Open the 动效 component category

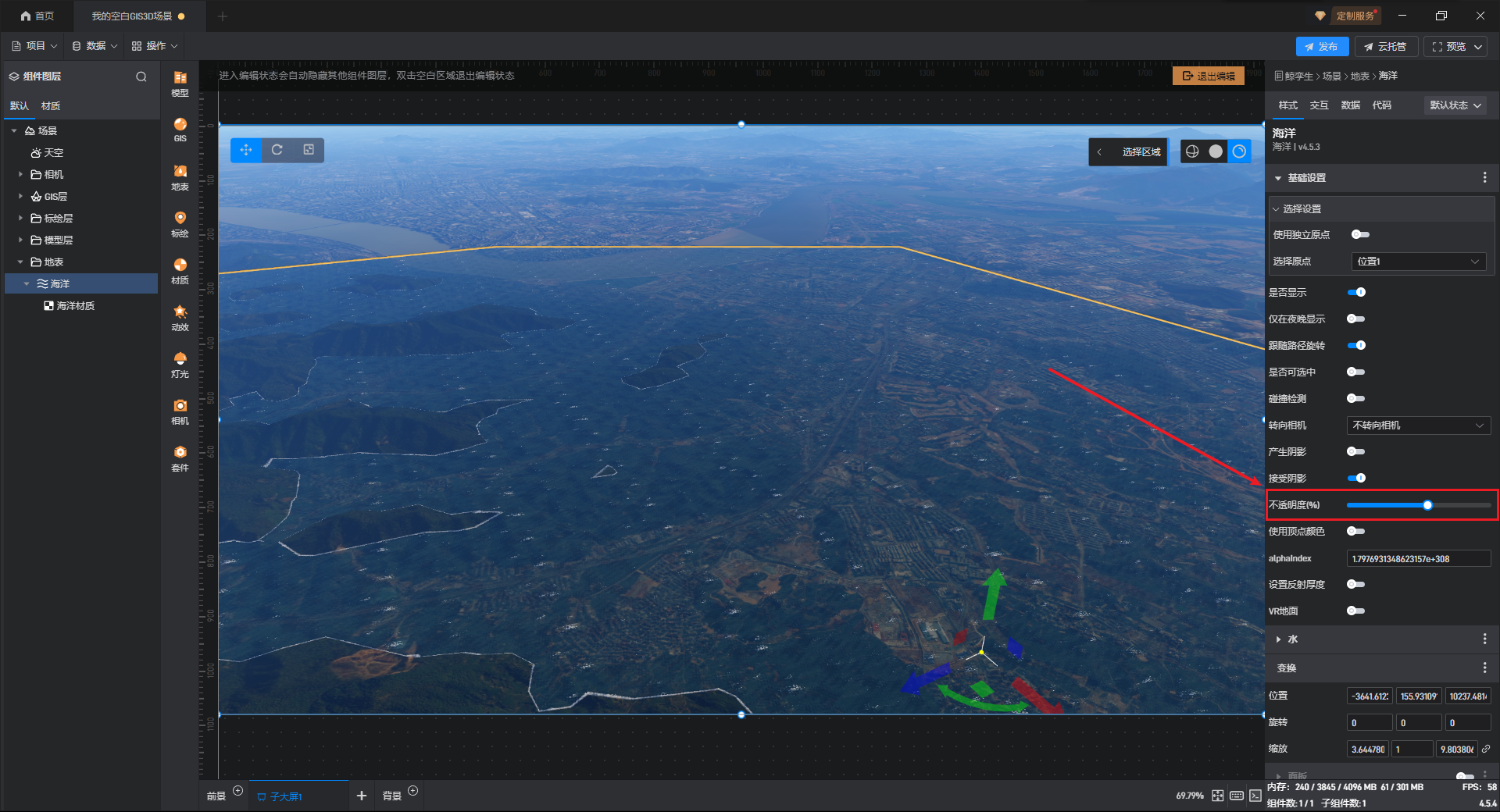click(x=180, y=318)
